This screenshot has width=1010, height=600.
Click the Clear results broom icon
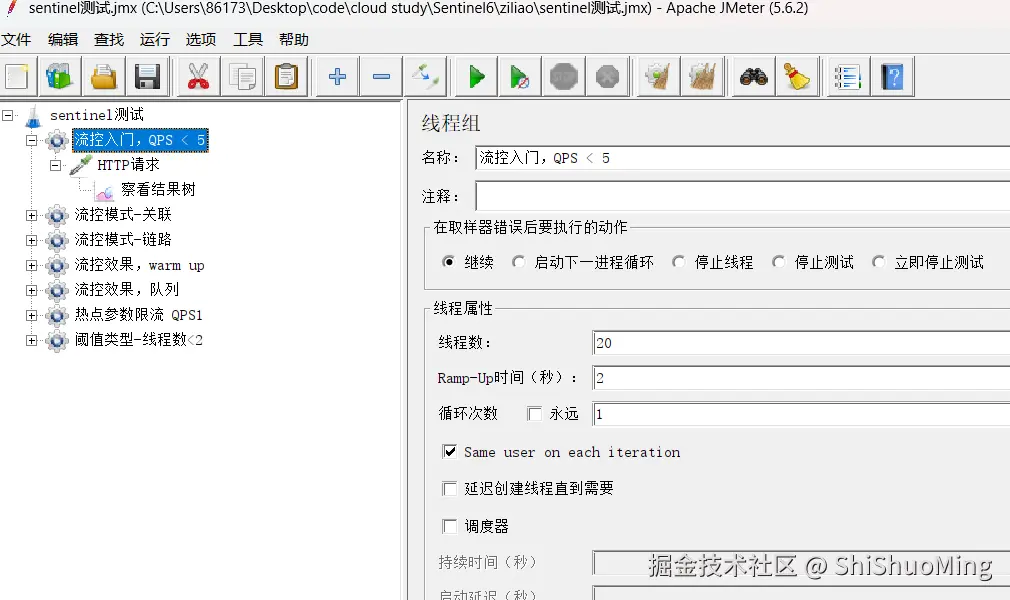click(x=658, y=77)
